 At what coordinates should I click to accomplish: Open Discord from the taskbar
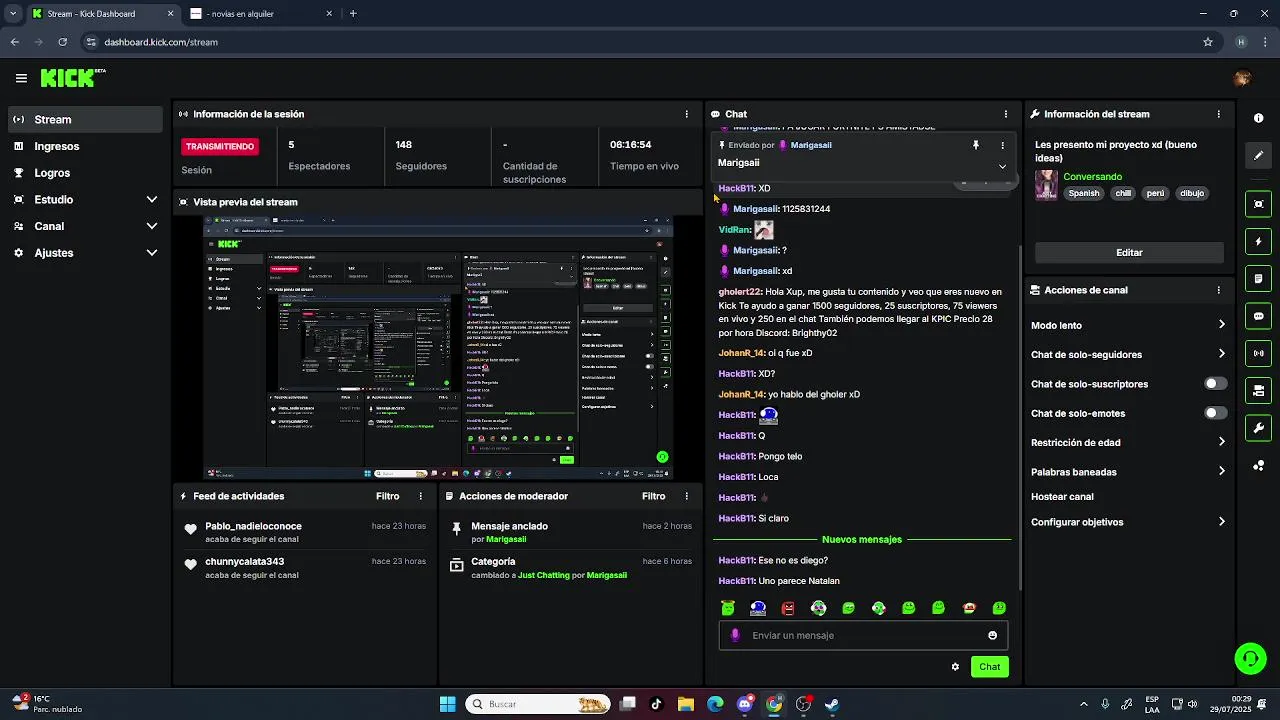point(745,704)
